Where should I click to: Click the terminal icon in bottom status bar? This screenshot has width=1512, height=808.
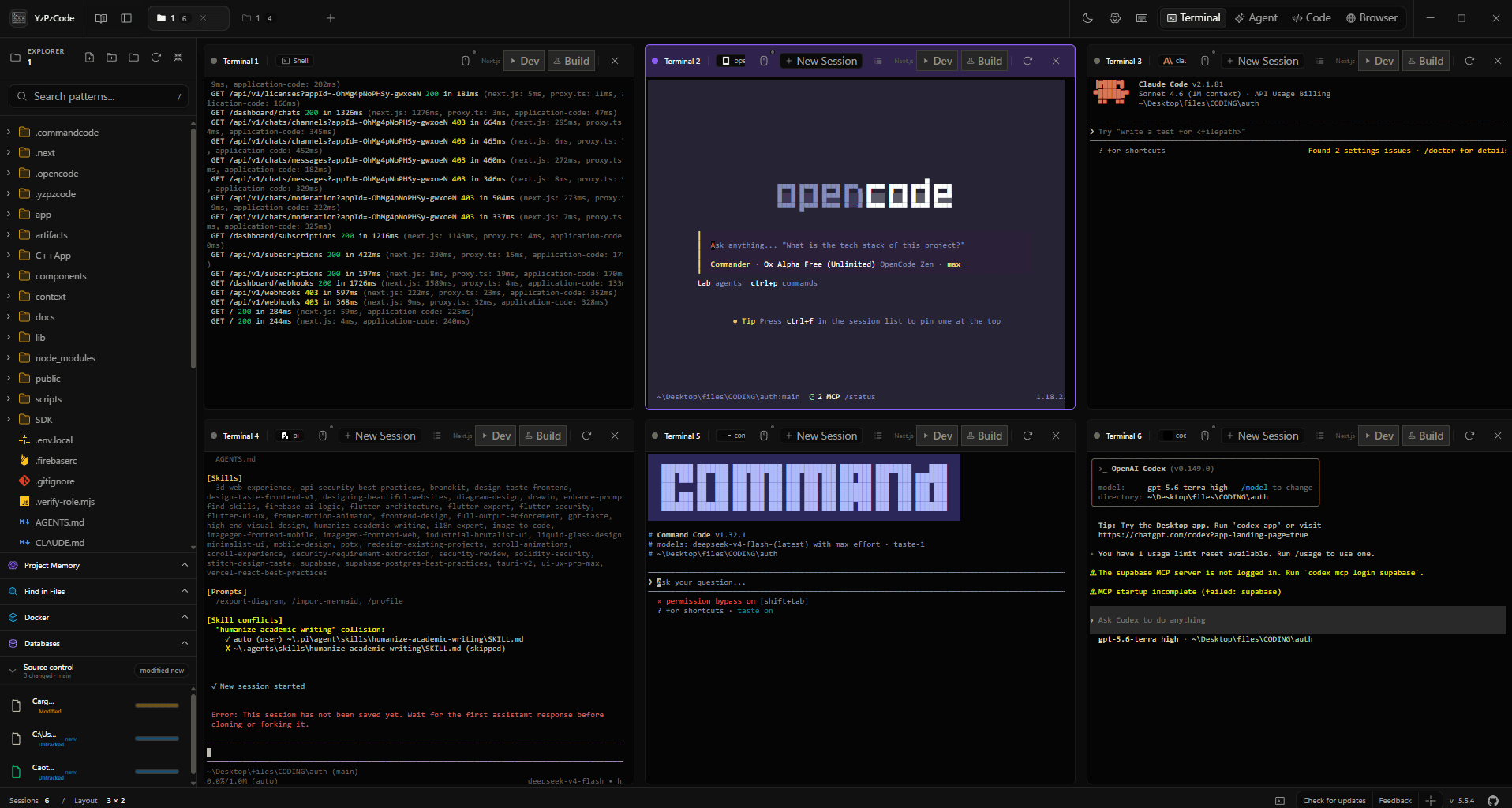tap(1279, 800)
